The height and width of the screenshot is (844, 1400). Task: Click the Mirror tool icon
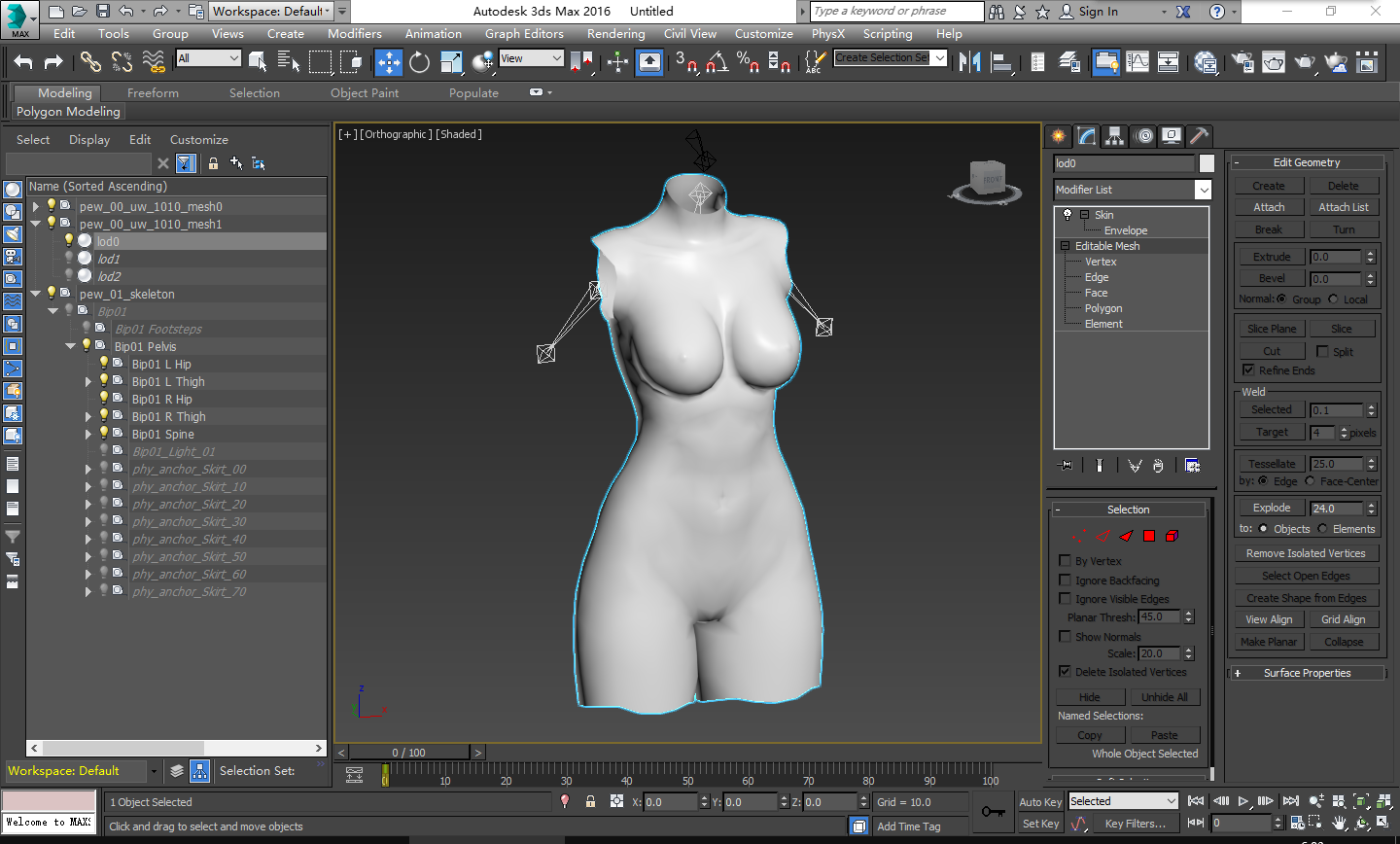tap(969, 62)
